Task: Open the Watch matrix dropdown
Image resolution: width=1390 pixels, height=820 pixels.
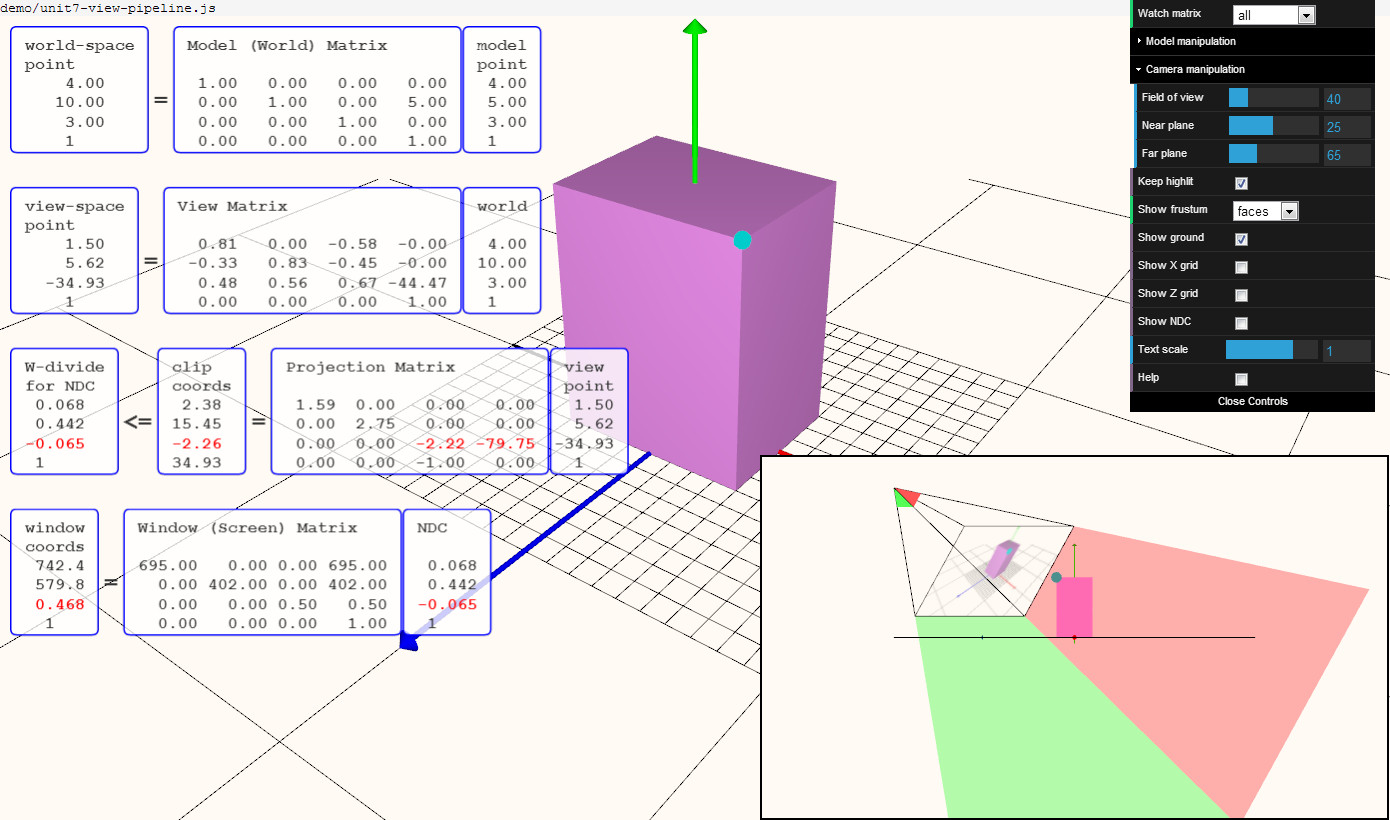Action: tap(1274, 15)
